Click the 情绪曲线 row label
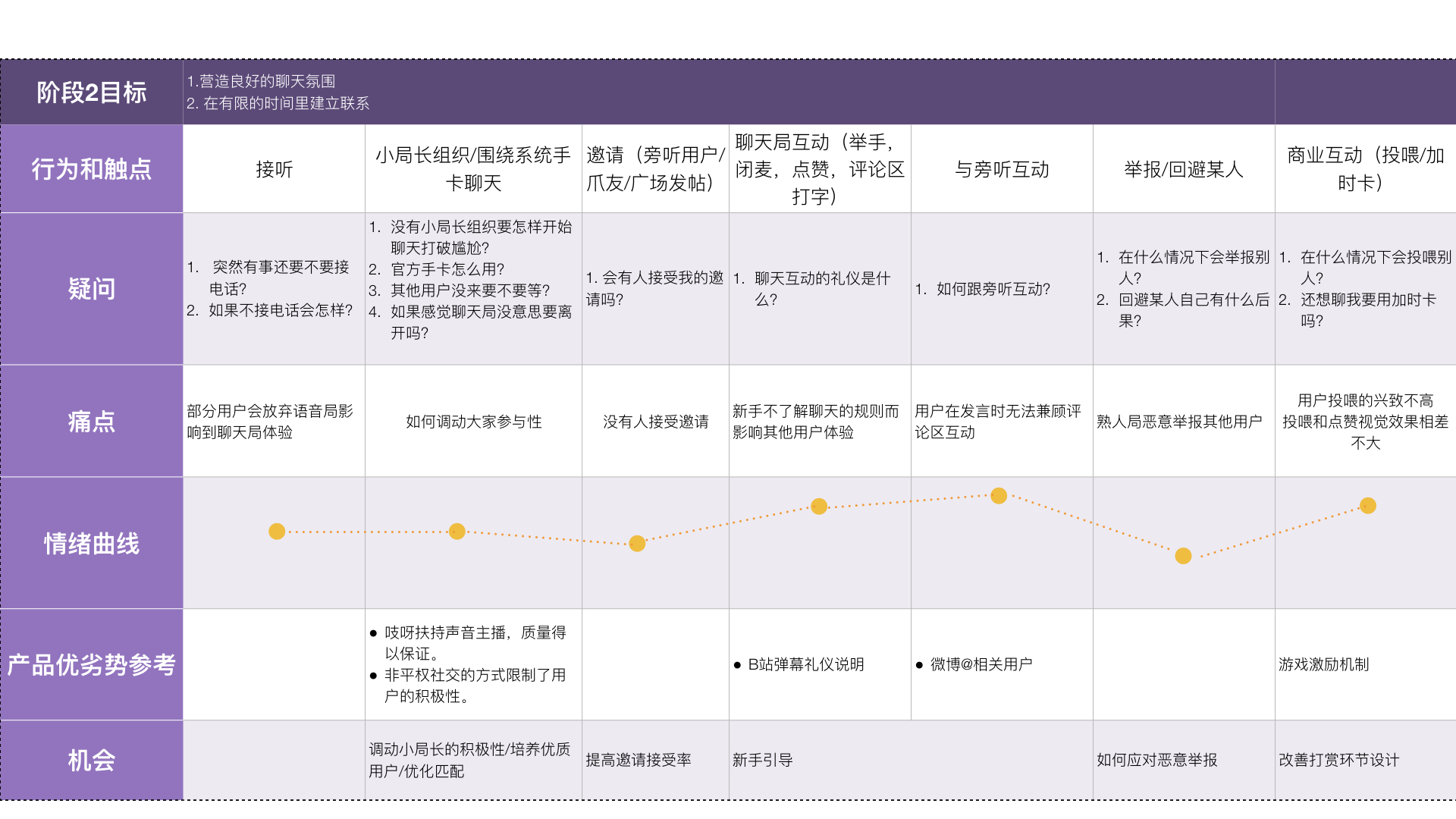Screen dimensions: 1456x819 click(93, 543)
